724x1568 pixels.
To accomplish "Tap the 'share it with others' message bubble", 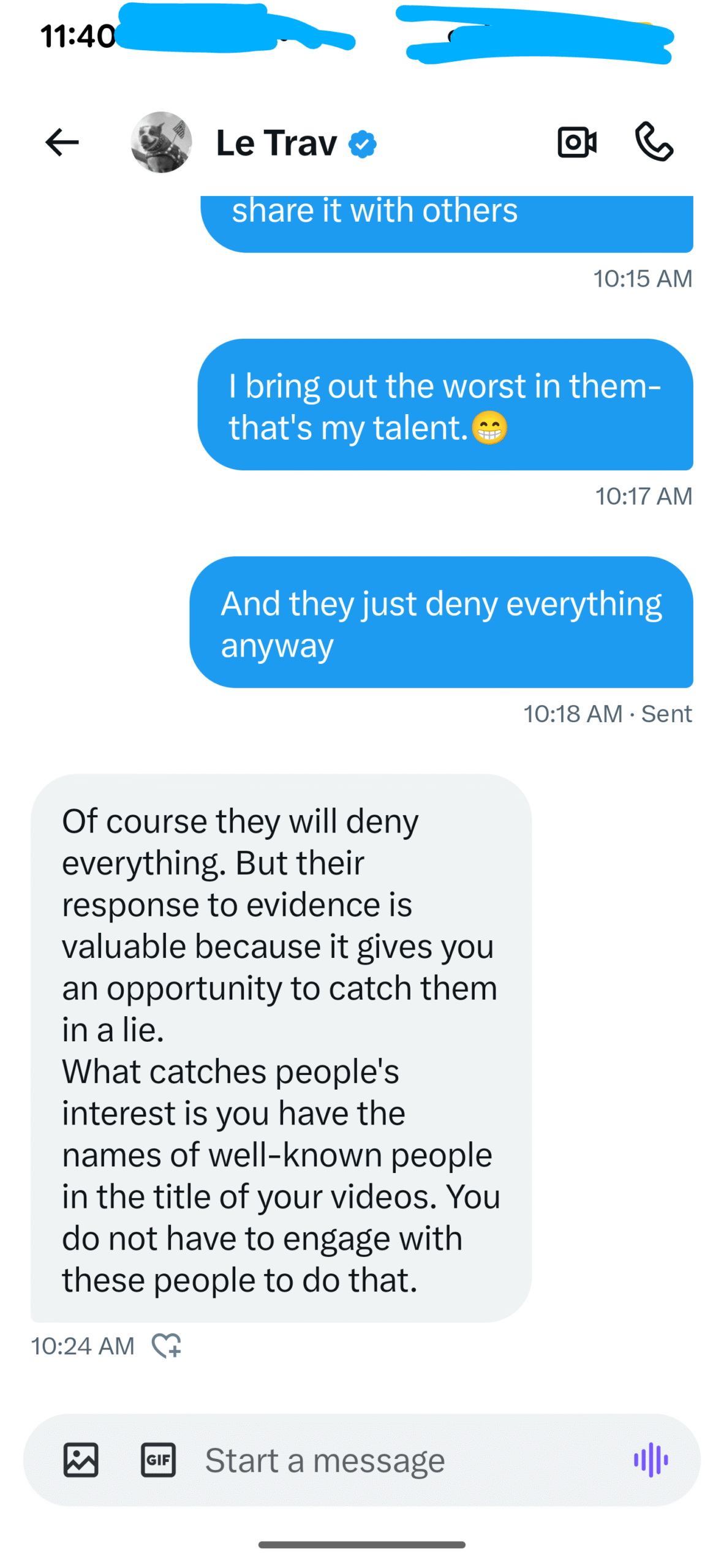I will pos(447,221).
